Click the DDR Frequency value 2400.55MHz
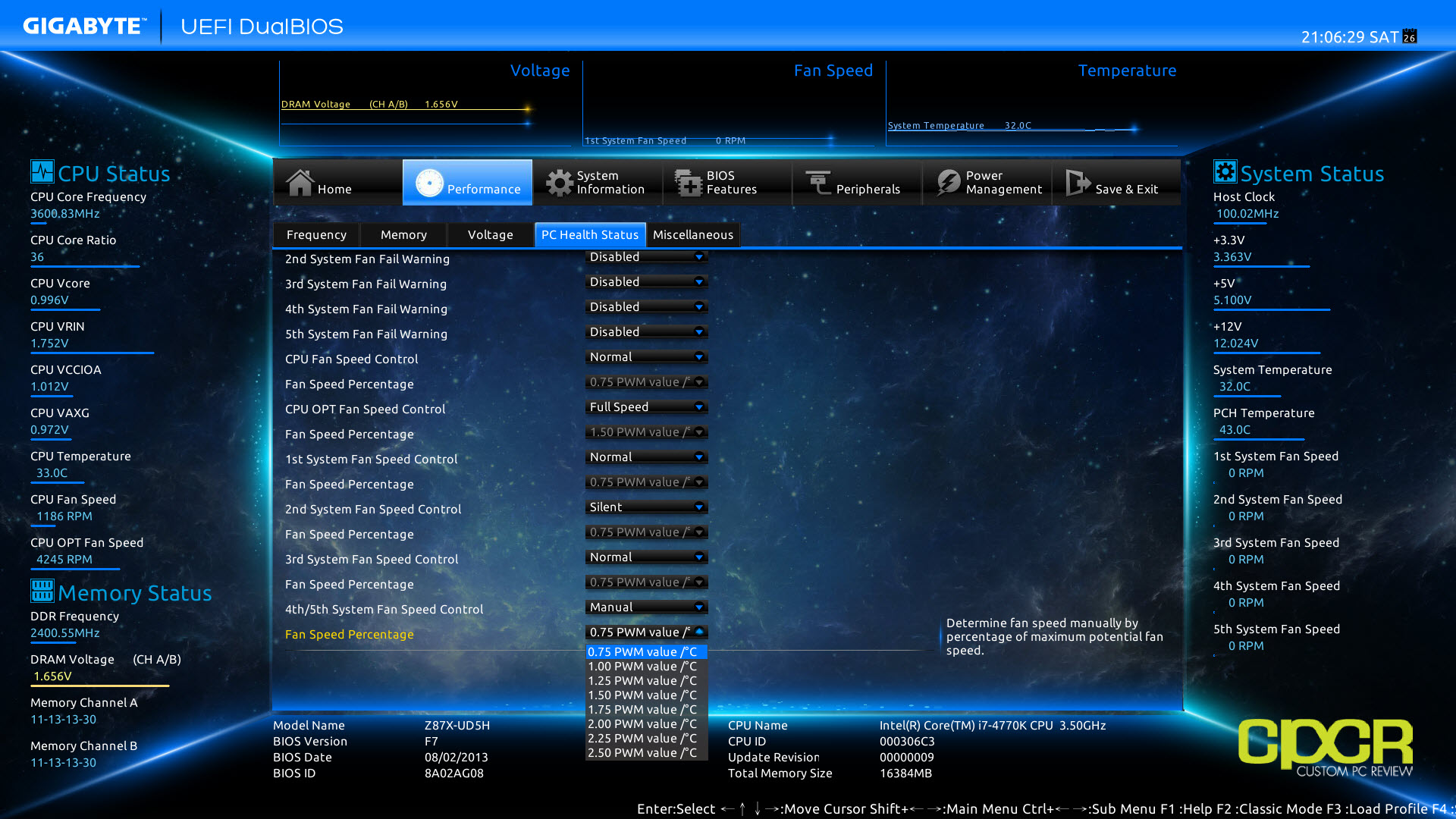Viewport: 1456px width, 819px height. [65, 633]
